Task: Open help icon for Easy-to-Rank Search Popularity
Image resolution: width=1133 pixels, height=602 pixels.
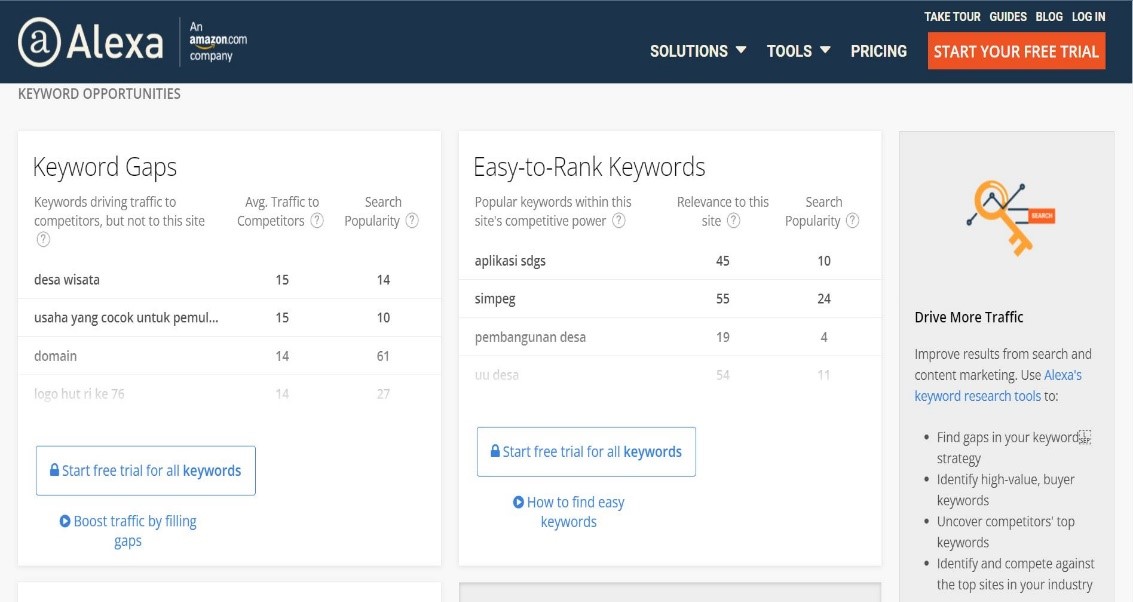Action: (x=852, y=221)
